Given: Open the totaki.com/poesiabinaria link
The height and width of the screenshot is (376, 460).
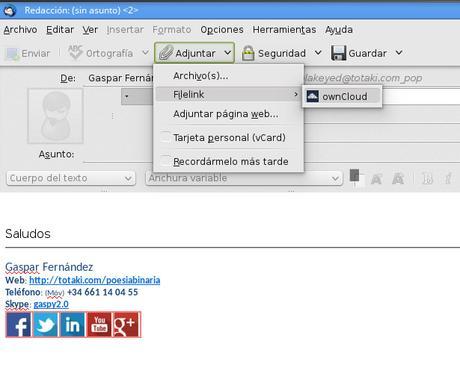Looking at the screenshot, I should (95, 280).
